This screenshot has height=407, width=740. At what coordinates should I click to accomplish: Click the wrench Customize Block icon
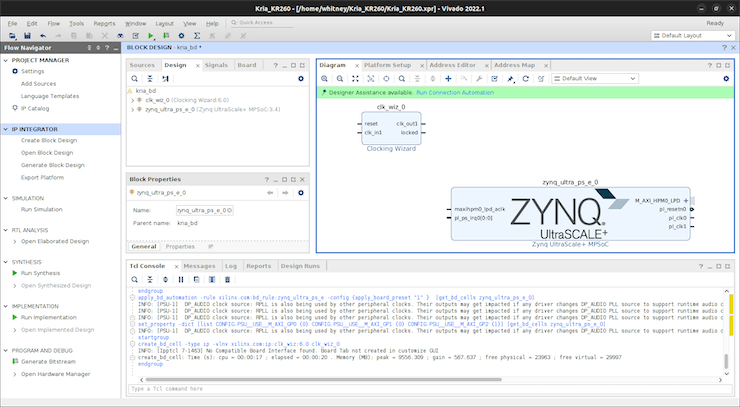click(479, 79)
